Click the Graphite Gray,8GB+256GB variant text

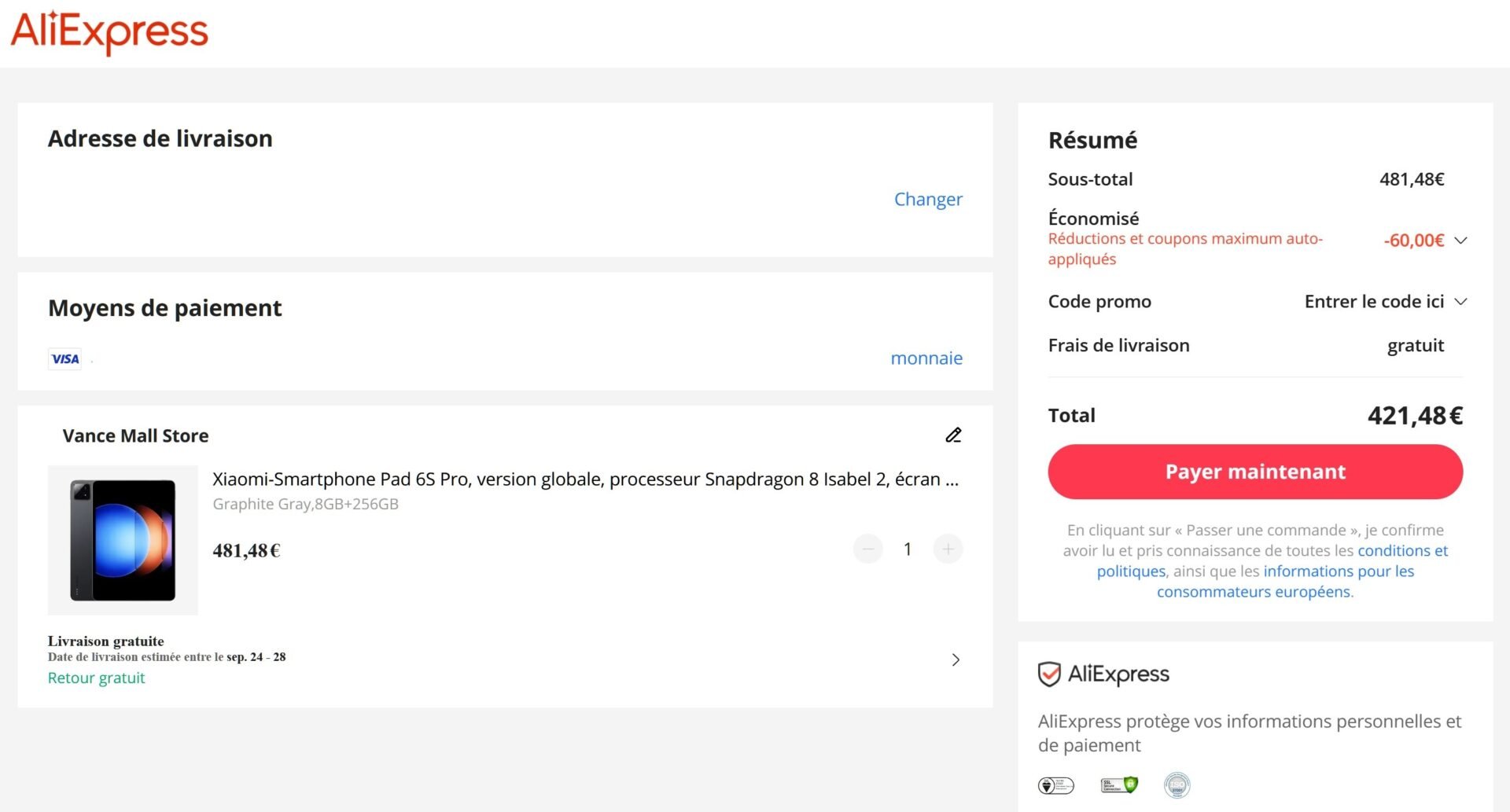tap(305, 505)
